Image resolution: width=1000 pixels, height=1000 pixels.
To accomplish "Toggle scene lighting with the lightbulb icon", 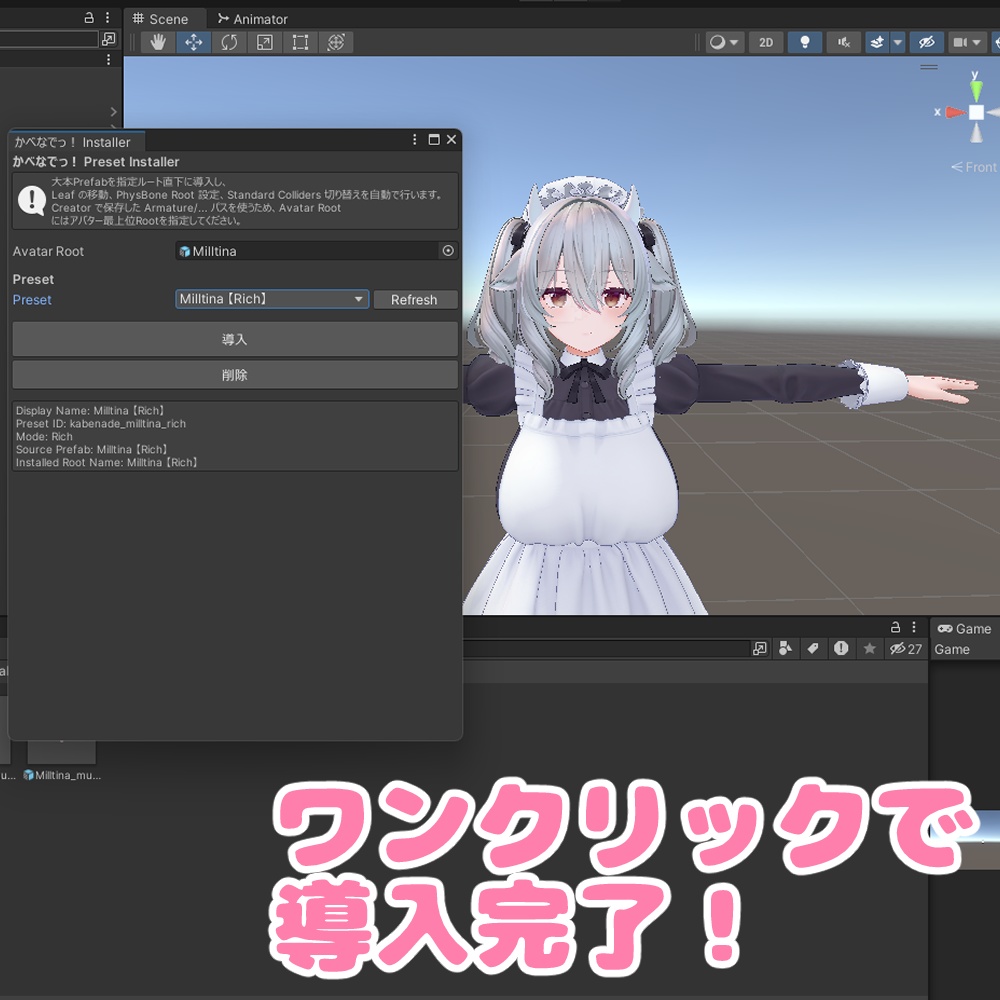I will [805, 42].
